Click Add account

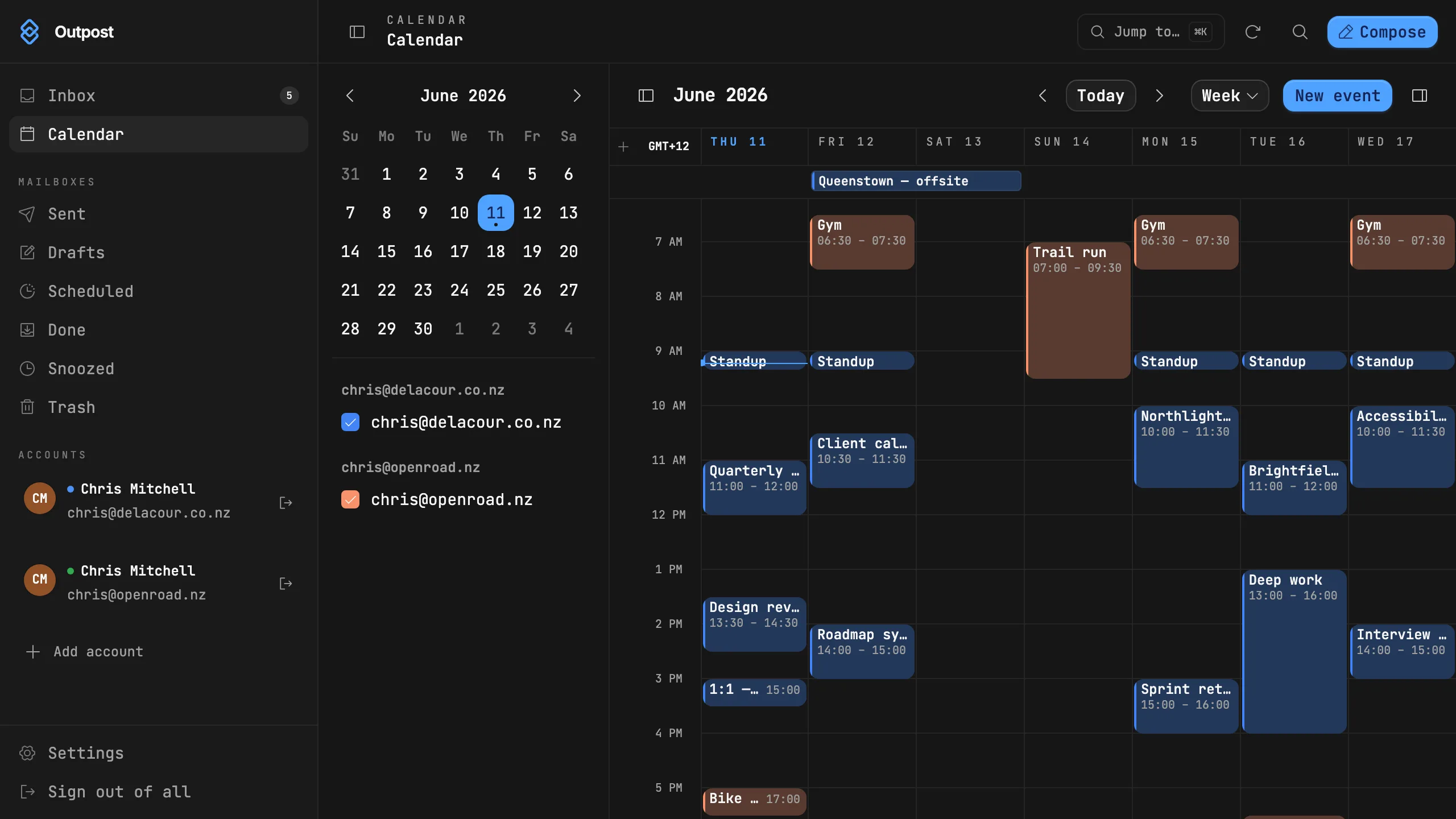tap(85, 652)
